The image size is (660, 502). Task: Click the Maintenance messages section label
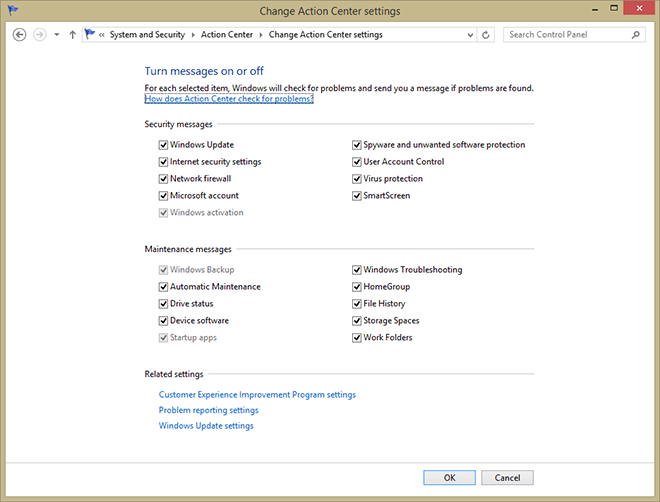click(x=188, y=249)
